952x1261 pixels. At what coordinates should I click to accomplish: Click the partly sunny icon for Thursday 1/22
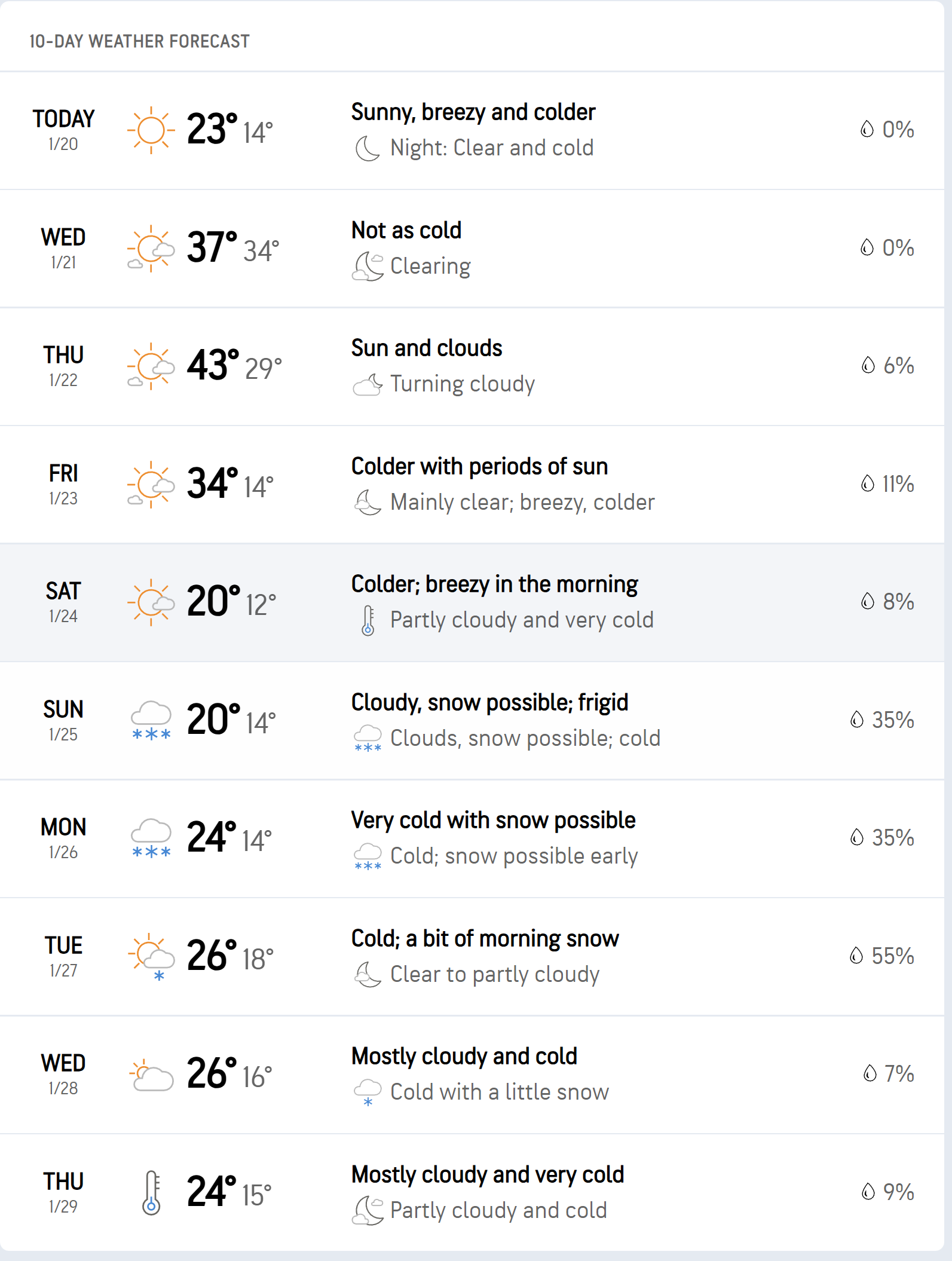click(x=151, y=366)
